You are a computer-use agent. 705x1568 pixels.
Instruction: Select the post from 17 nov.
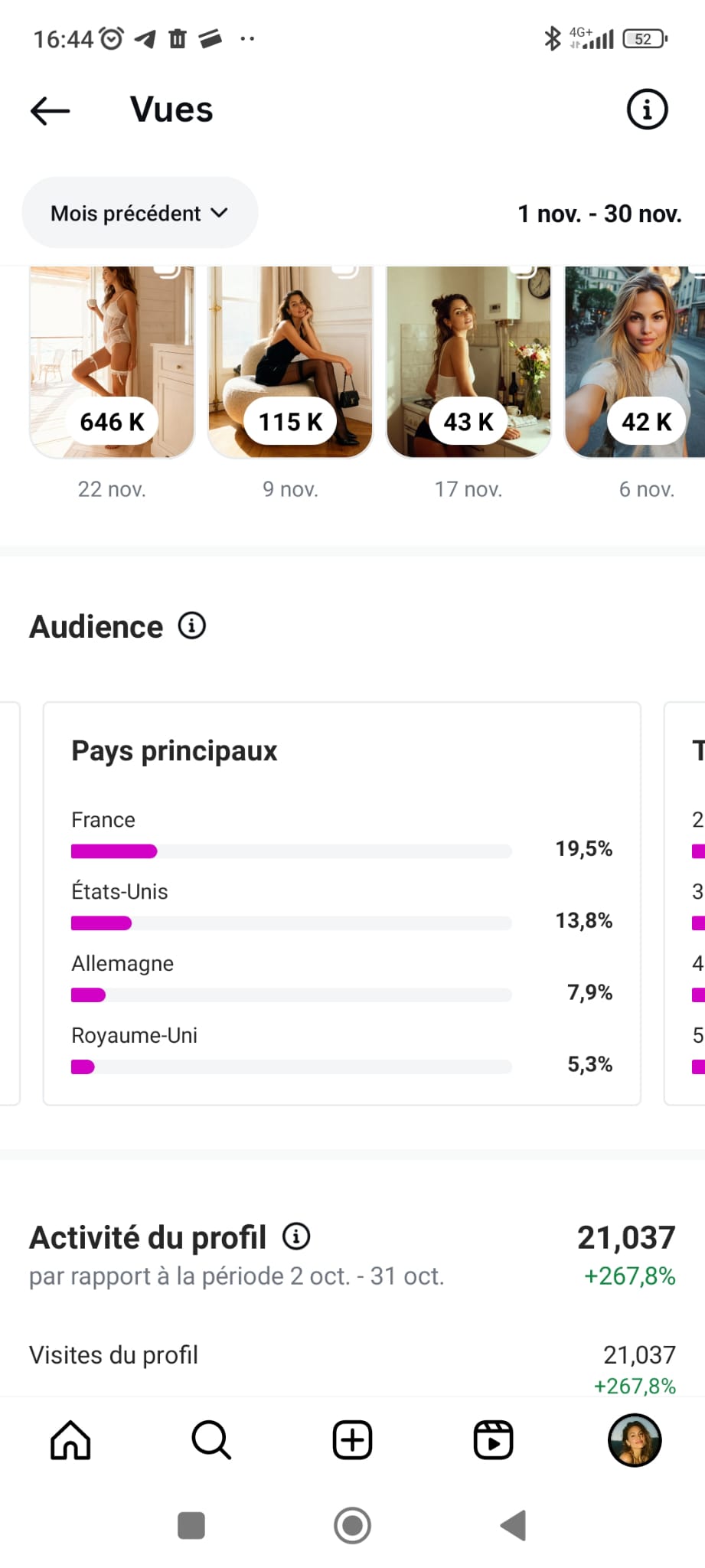pos(468,361)
